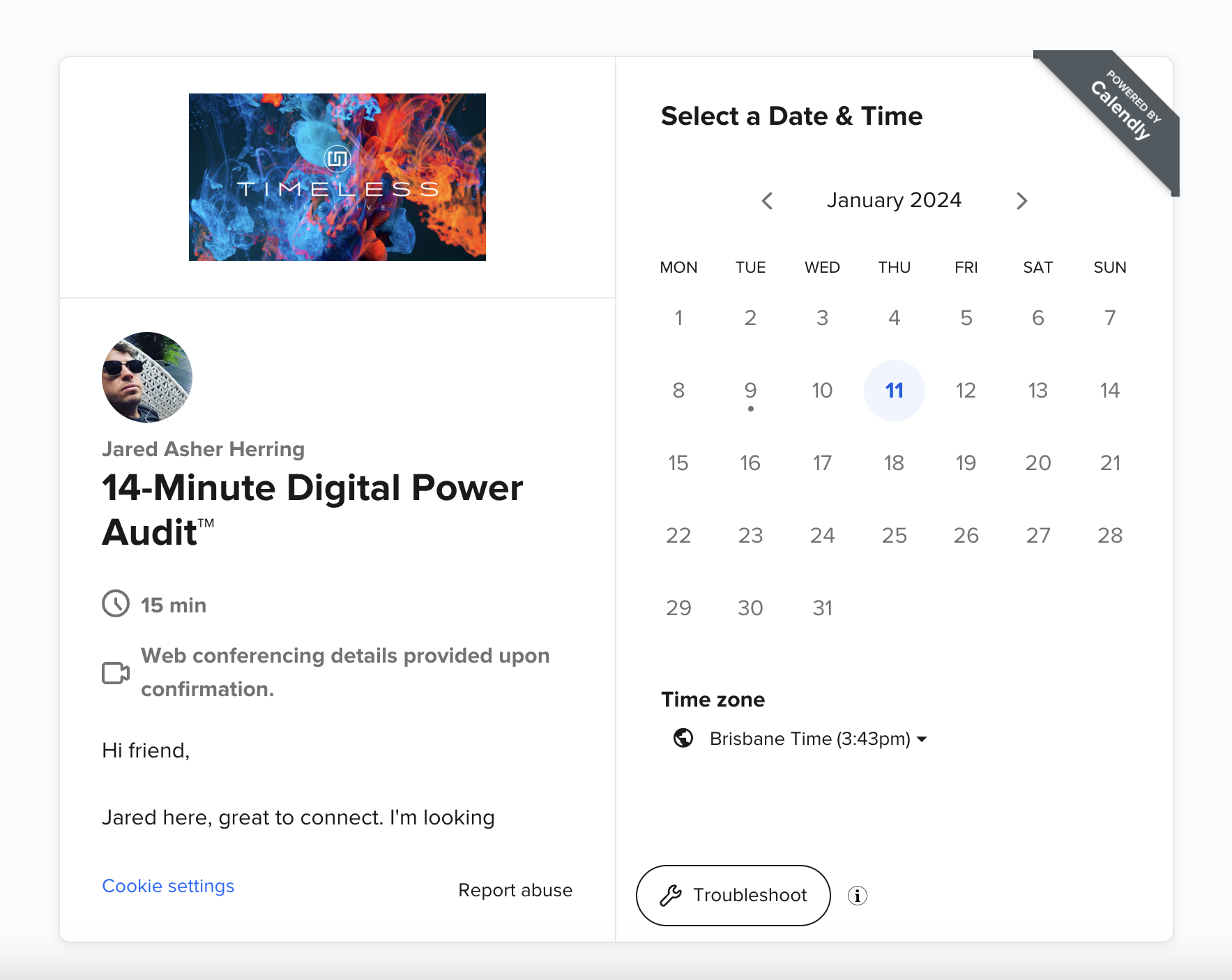Click the clock icon next to 15 min

tap(116, 604)
